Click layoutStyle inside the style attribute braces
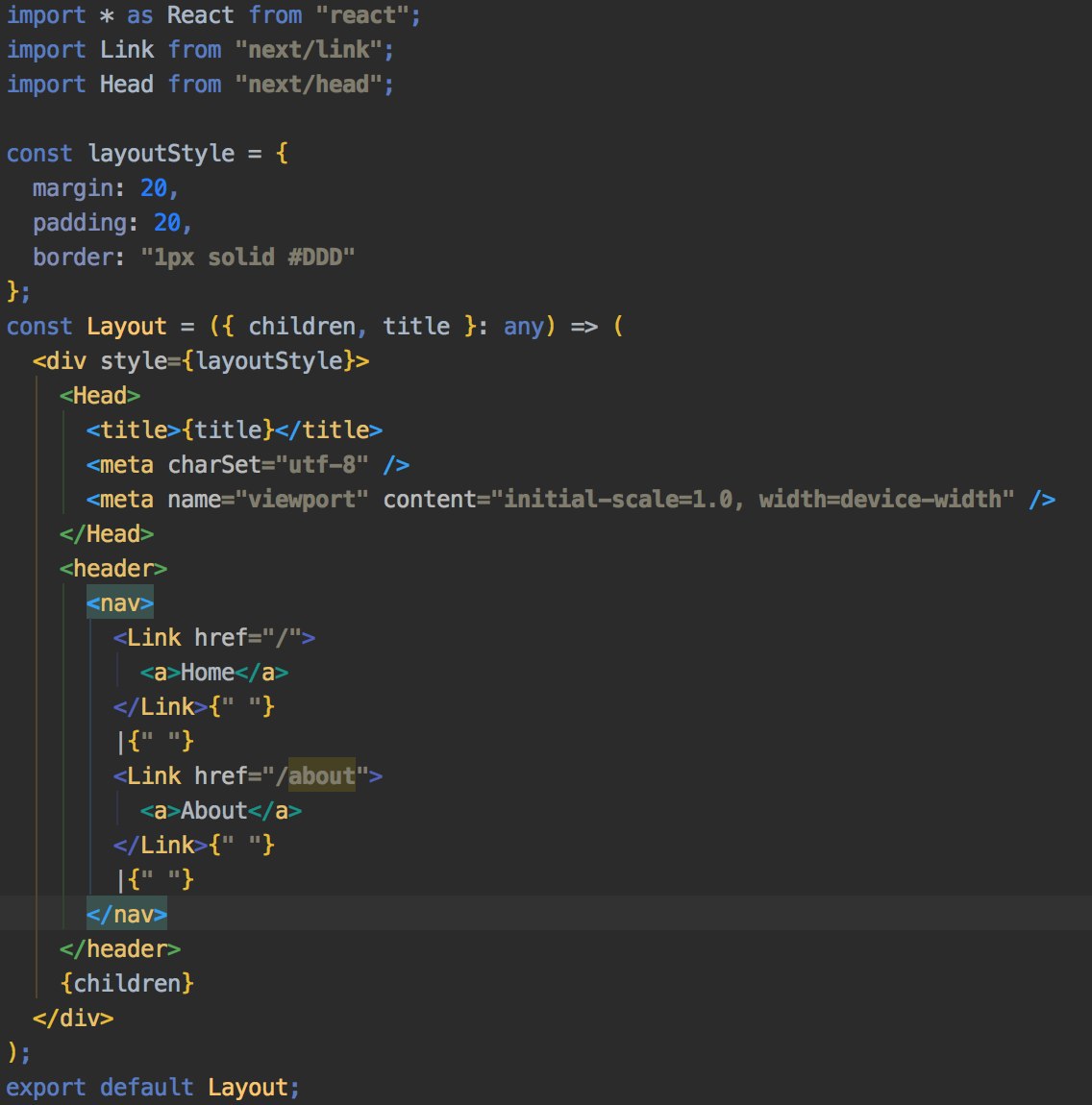Viewport: 1092px width, 1105px height. 268,360
